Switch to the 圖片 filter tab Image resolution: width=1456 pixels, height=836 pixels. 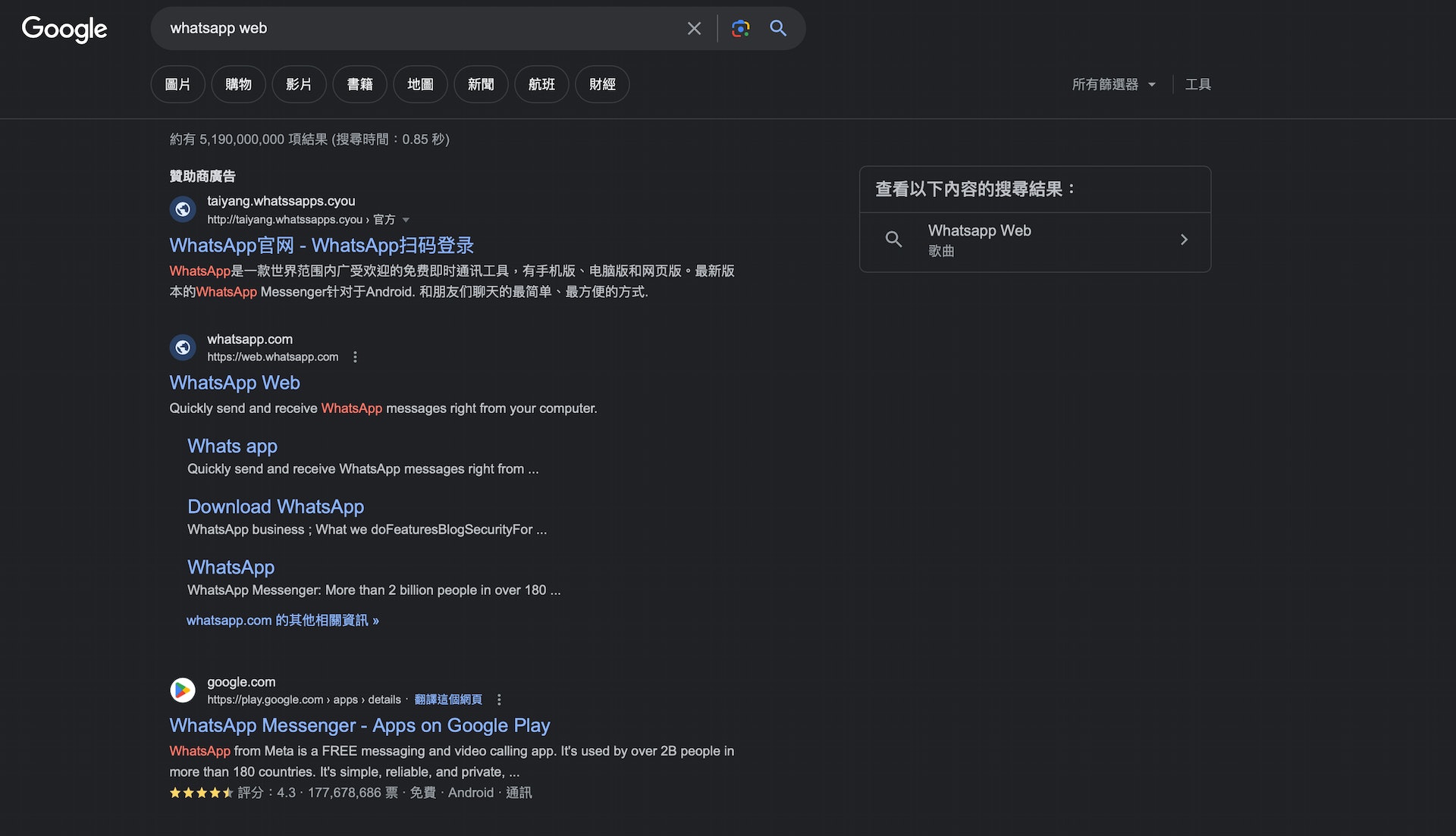177,84
